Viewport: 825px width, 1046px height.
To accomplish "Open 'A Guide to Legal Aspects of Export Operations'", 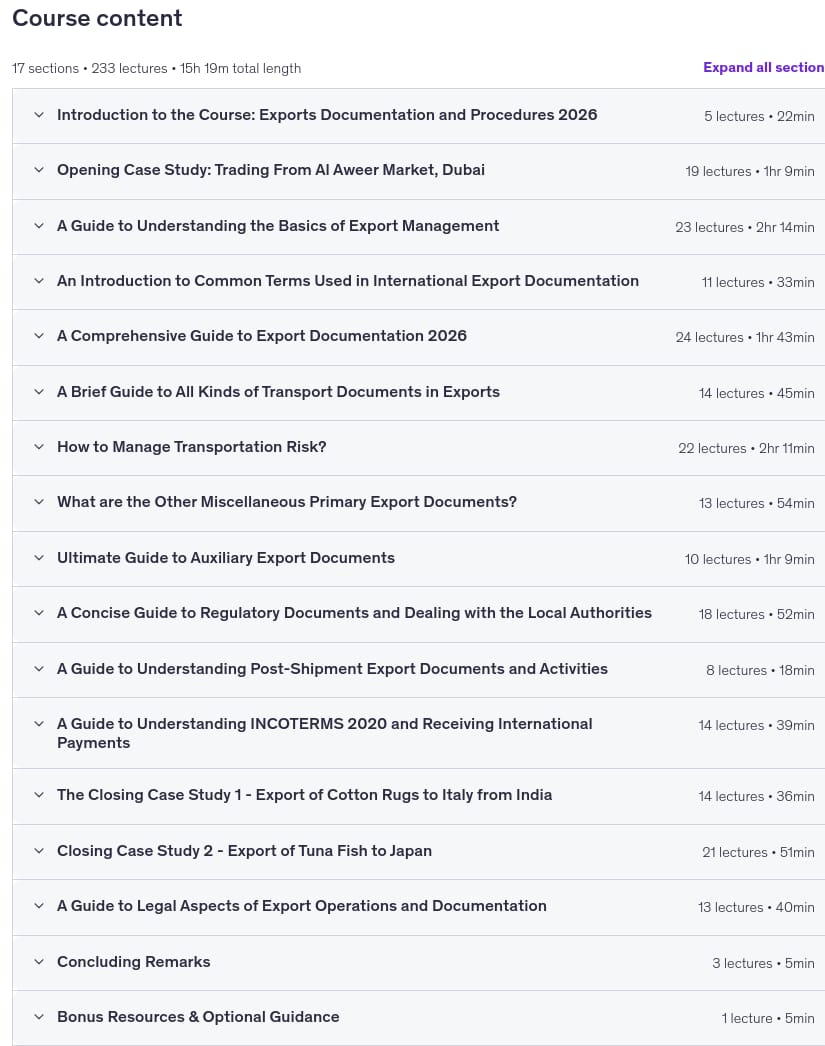I will [x=301, y=906].
